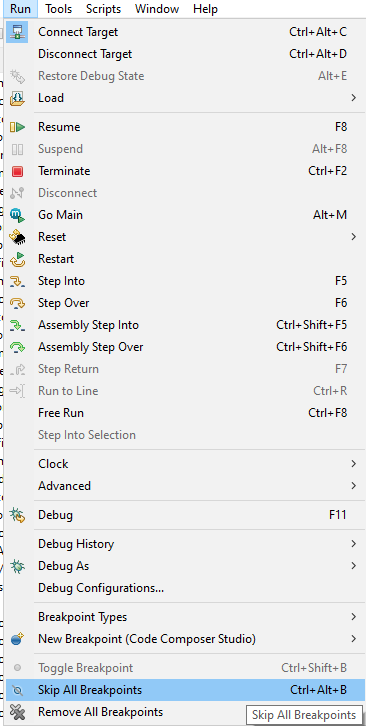366x726 pixels.
Task: Click the Restart icon
Action: coord(18,259)
